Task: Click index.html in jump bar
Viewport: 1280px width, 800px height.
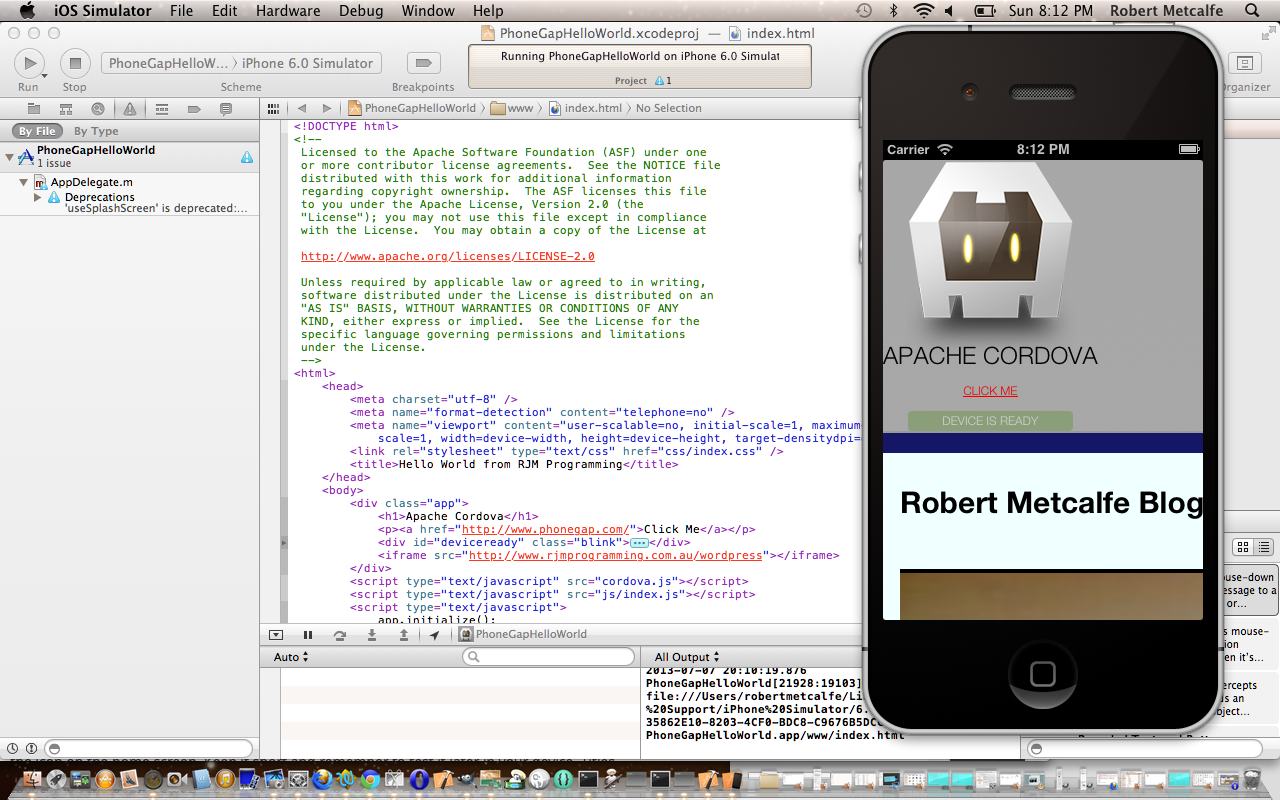Action: click(x=585, y=108)
